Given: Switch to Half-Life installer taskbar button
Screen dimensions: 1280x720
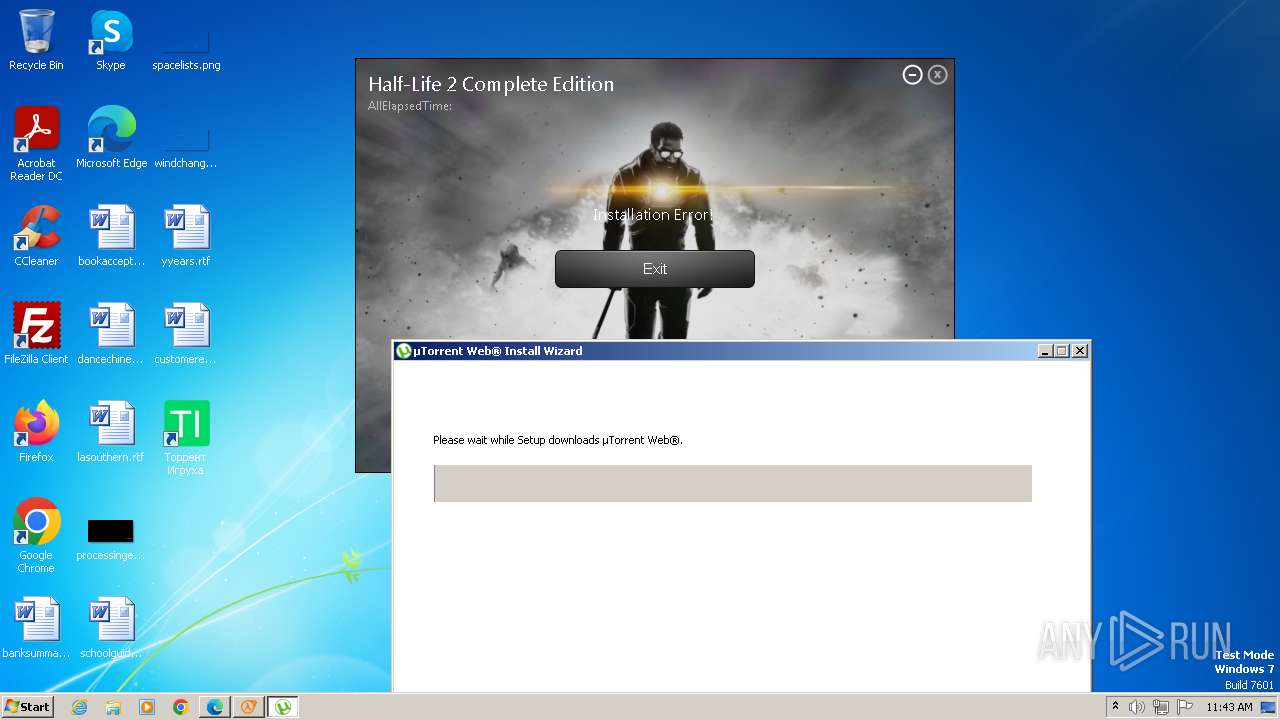Looking at the screenshot, I should (x=248, y=707).
